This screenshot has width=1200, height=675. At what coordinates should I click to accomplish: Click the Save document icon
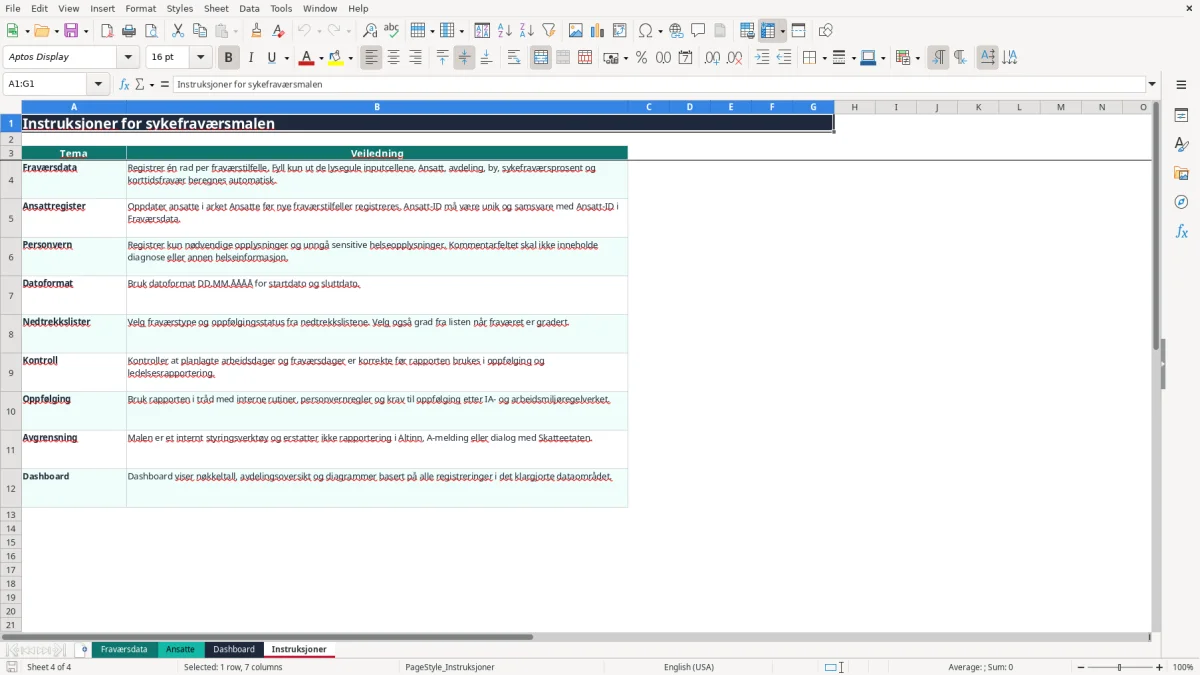(x=71, y=30)
